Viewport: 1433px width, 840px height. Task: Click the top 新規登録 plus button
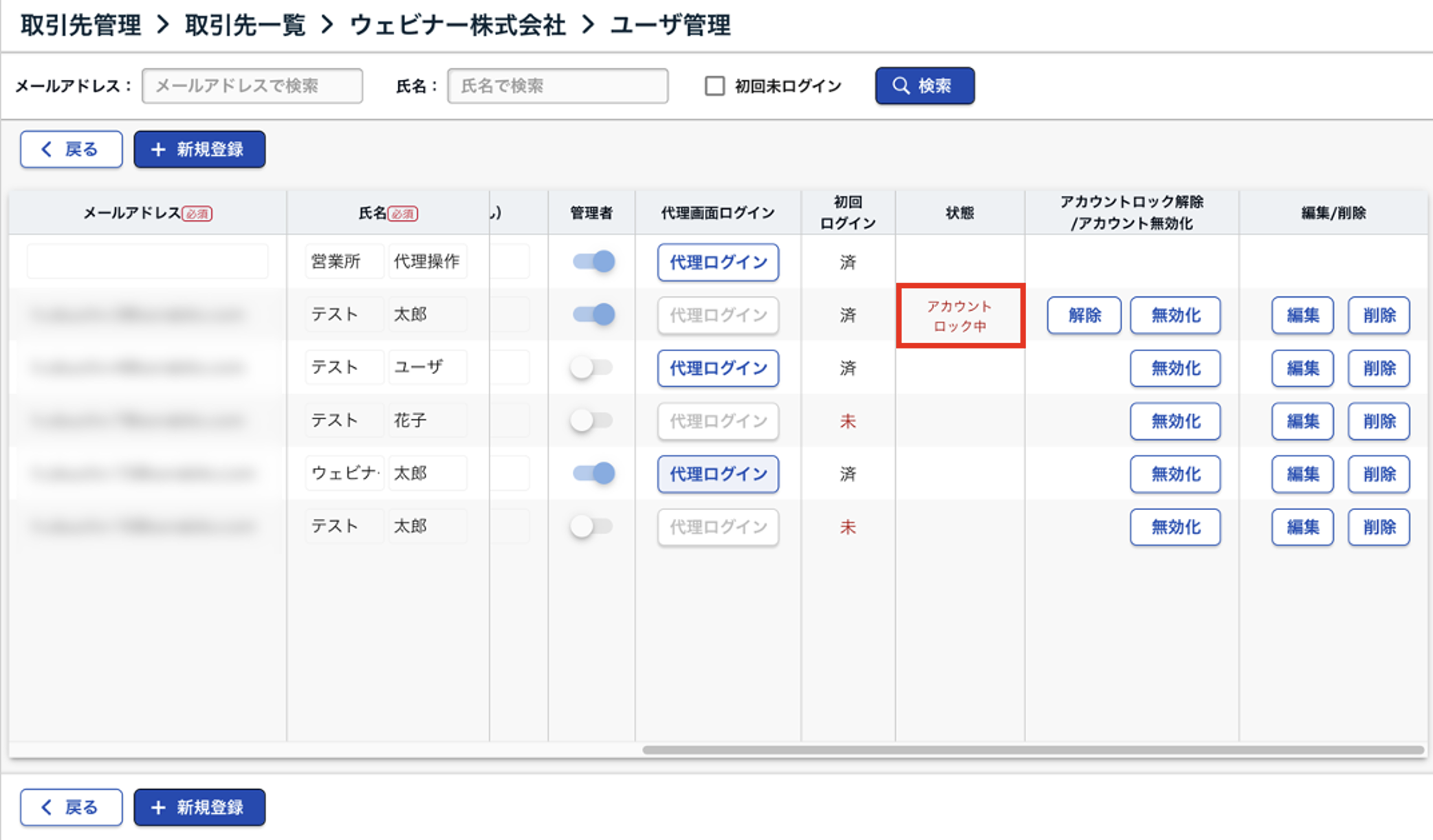click(x=199, y=149)
